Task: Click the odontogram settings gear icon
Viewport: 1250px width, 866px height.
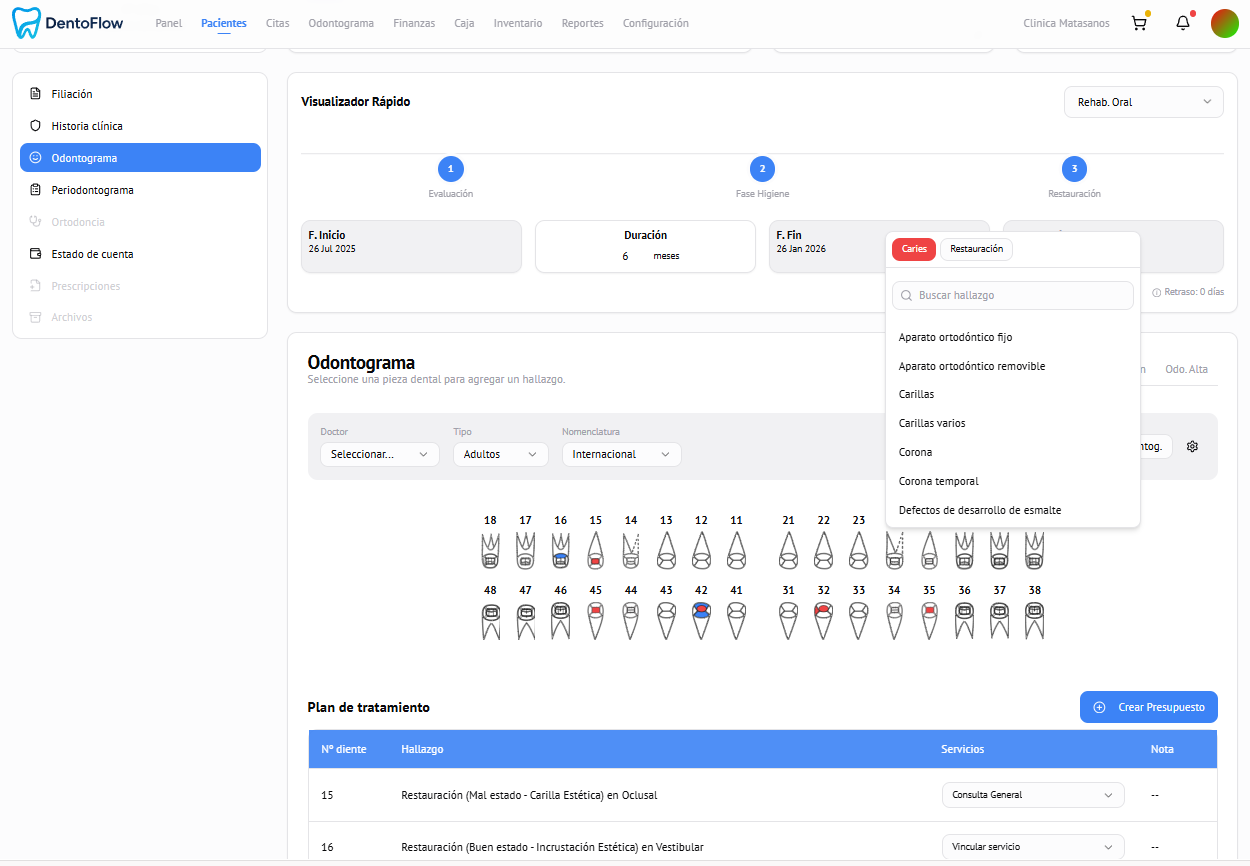Action: pyautogui.click(x=1192, y=446)
